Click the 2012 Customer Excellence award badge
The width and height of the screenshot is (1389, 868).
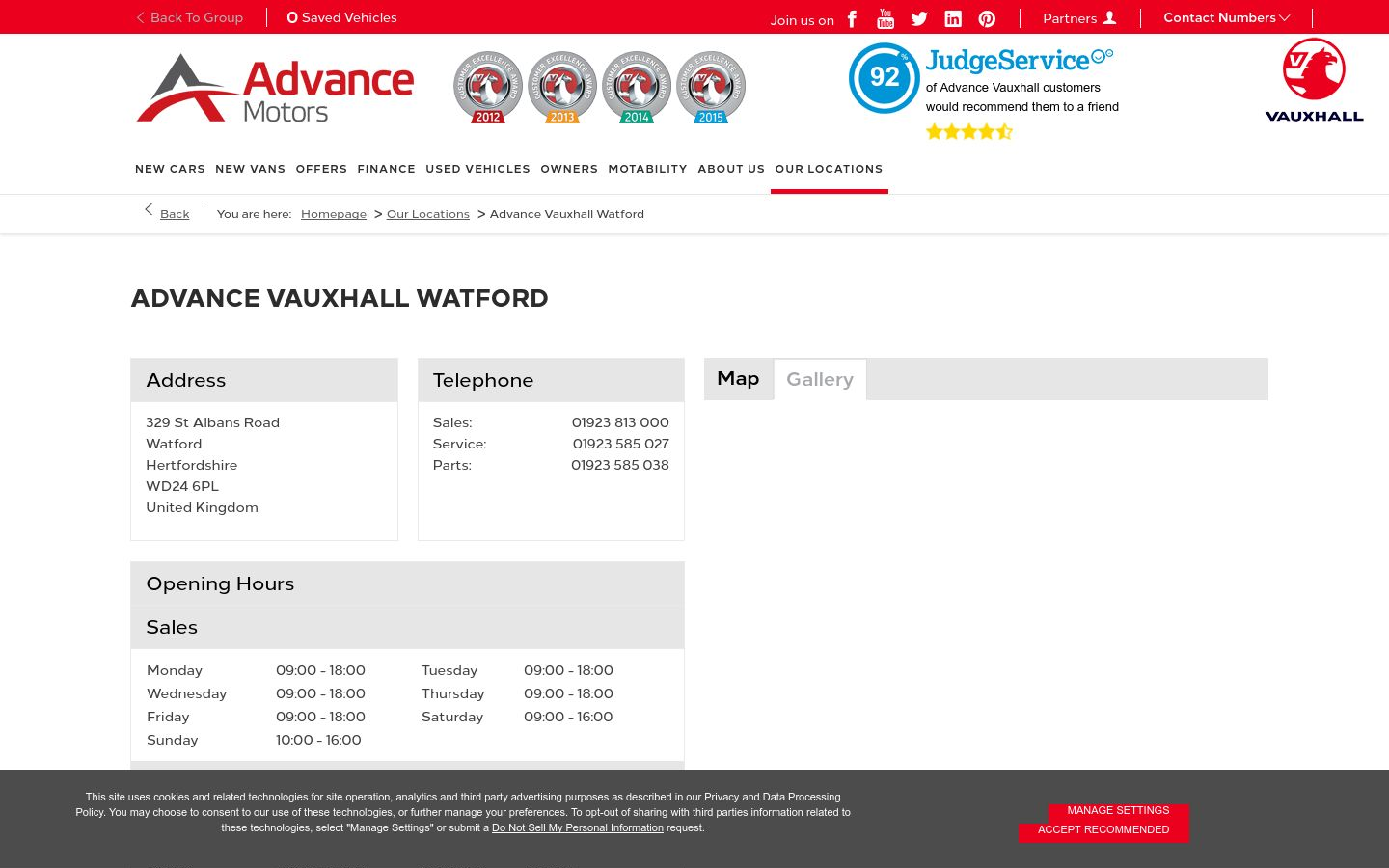488,87
